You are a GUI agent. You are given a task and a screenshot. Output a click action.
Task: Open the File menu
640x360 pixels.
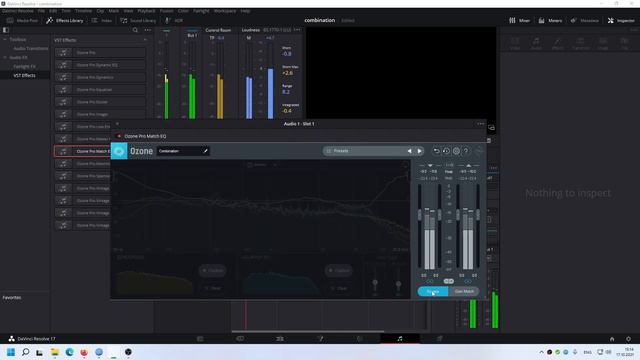pyautogui.click(x=41, y=11)
